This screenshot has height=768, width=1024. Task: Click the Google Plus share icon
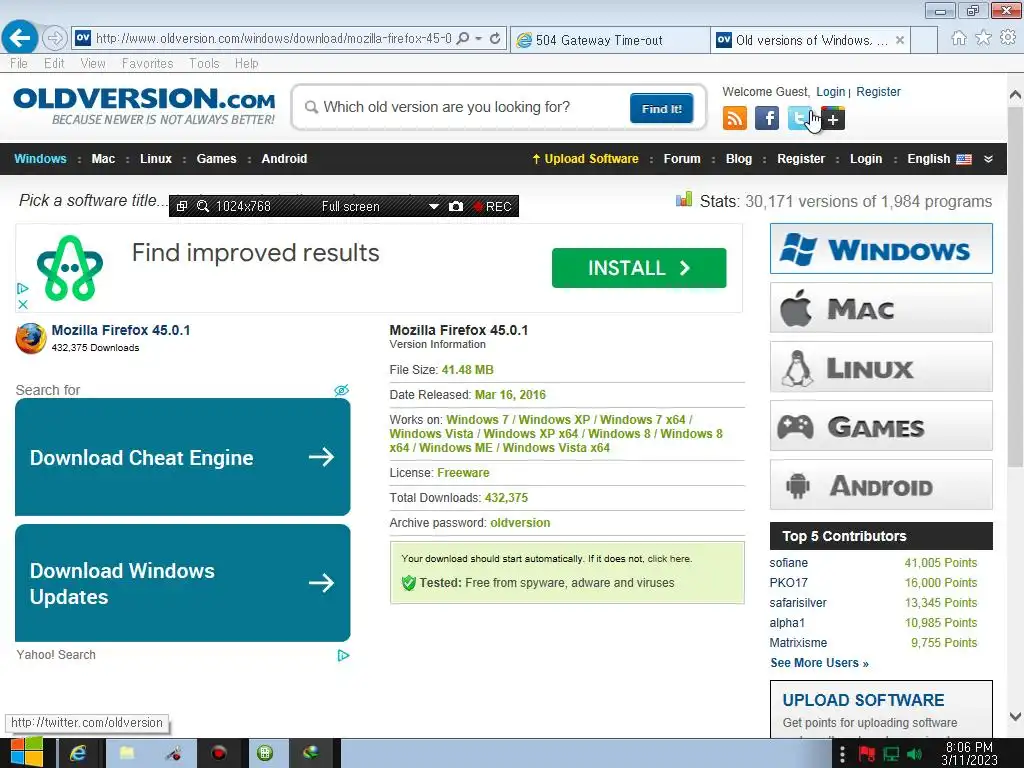(833, 119)
